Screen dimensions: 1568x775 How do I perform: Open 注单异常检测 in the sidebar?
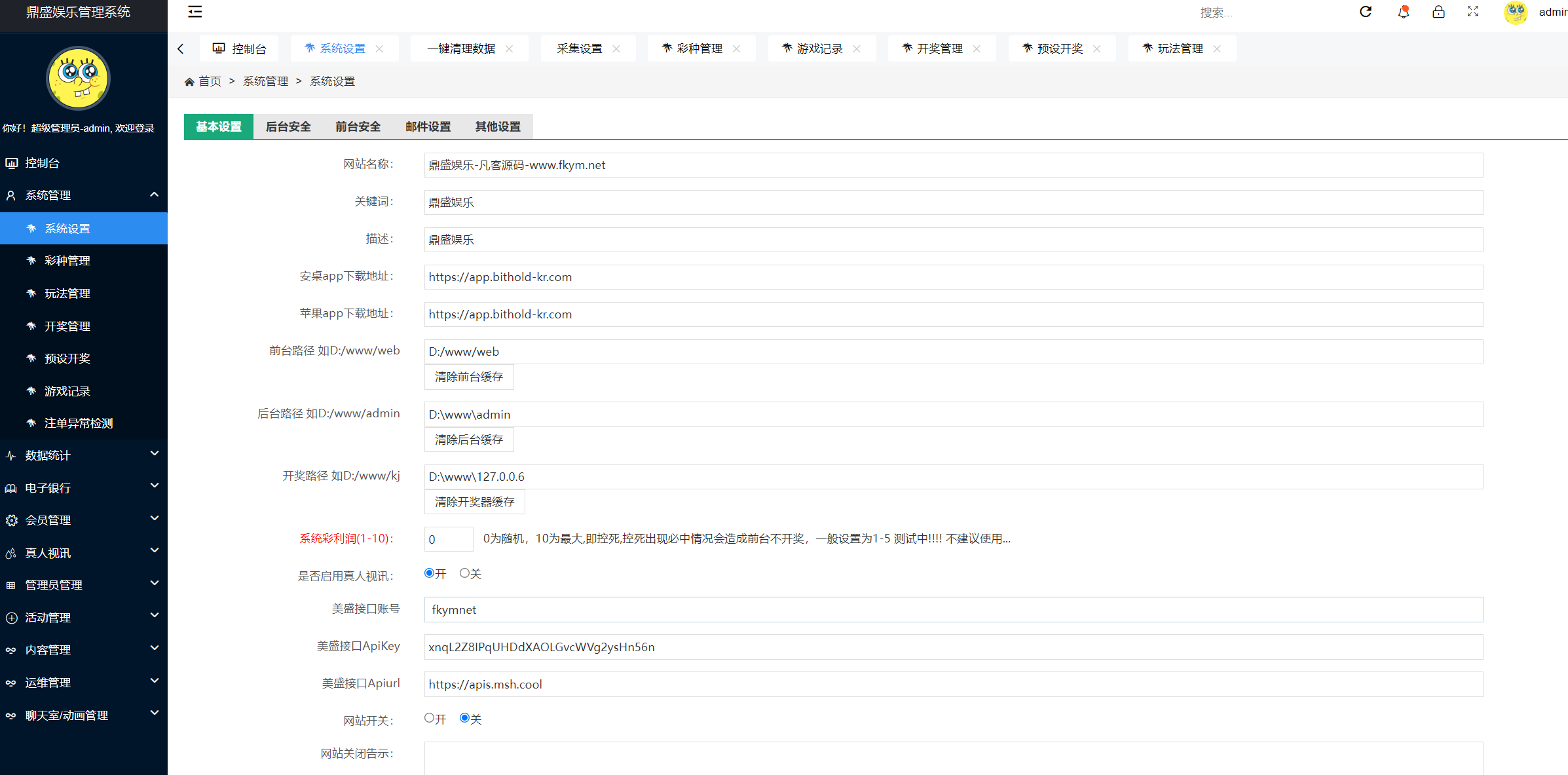point(81,423)
